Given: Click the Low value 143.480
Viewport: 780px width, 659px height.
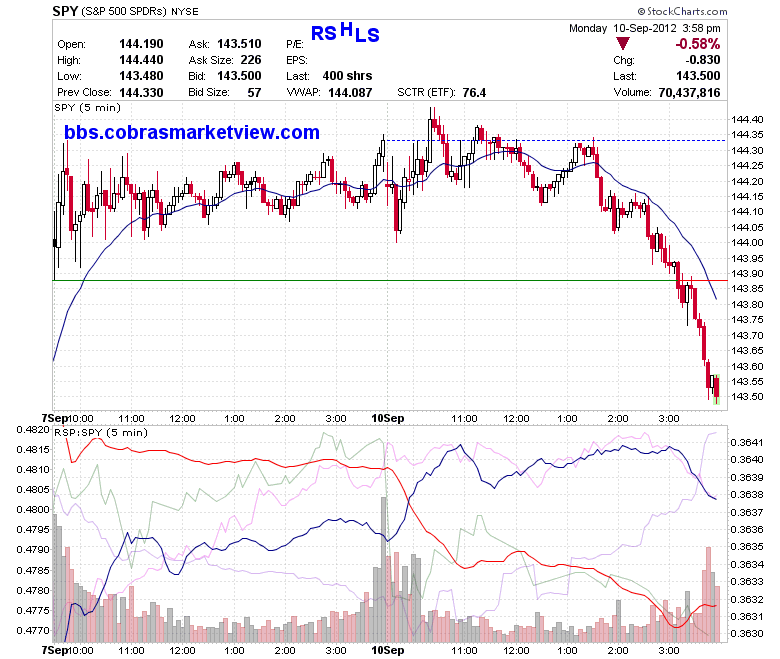Looking at the screenshot, I should [x=141, y=76].
